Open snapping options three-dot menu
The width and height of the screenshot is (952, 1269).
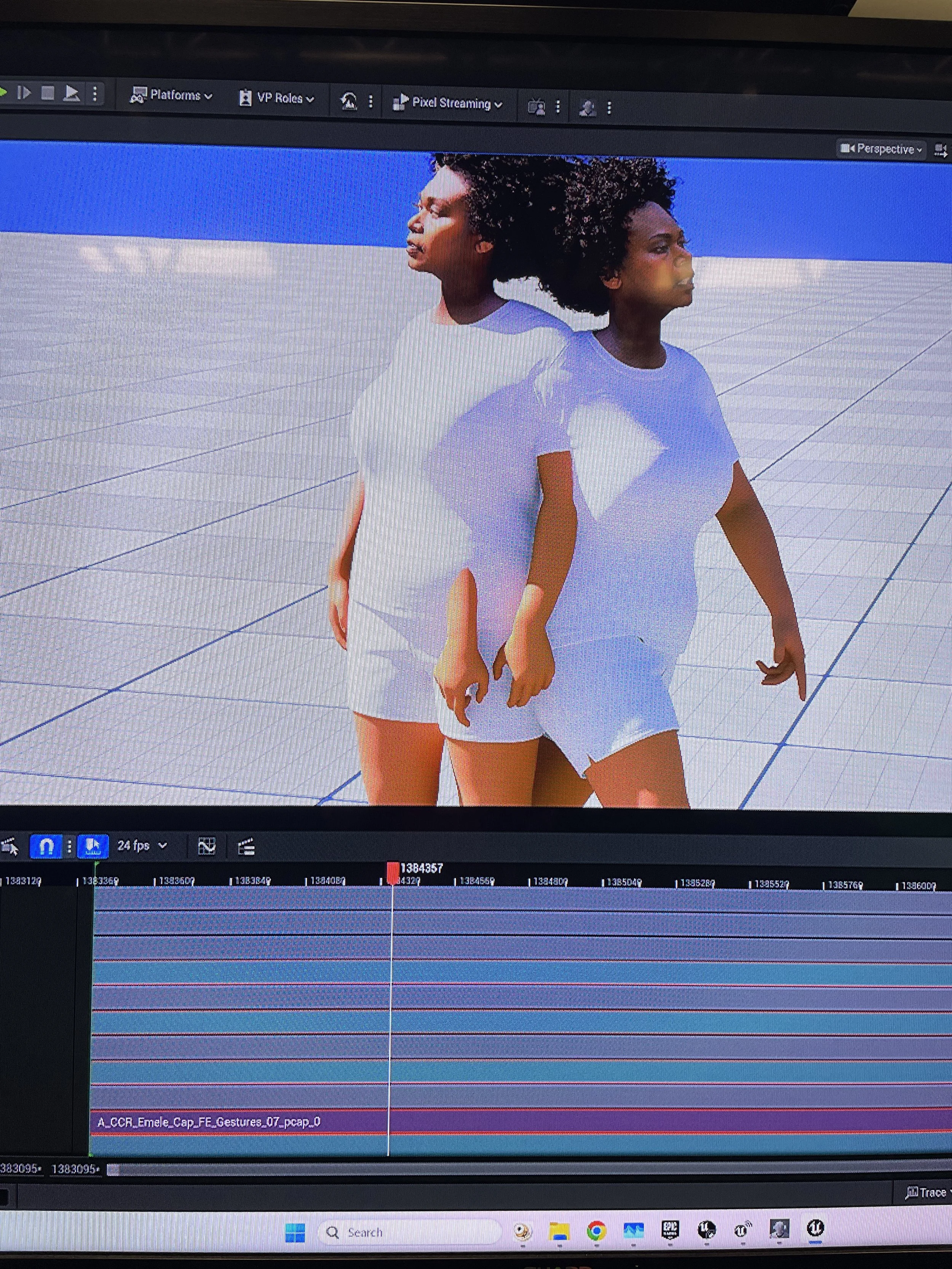pyautogui.click(x=69, y=846)
